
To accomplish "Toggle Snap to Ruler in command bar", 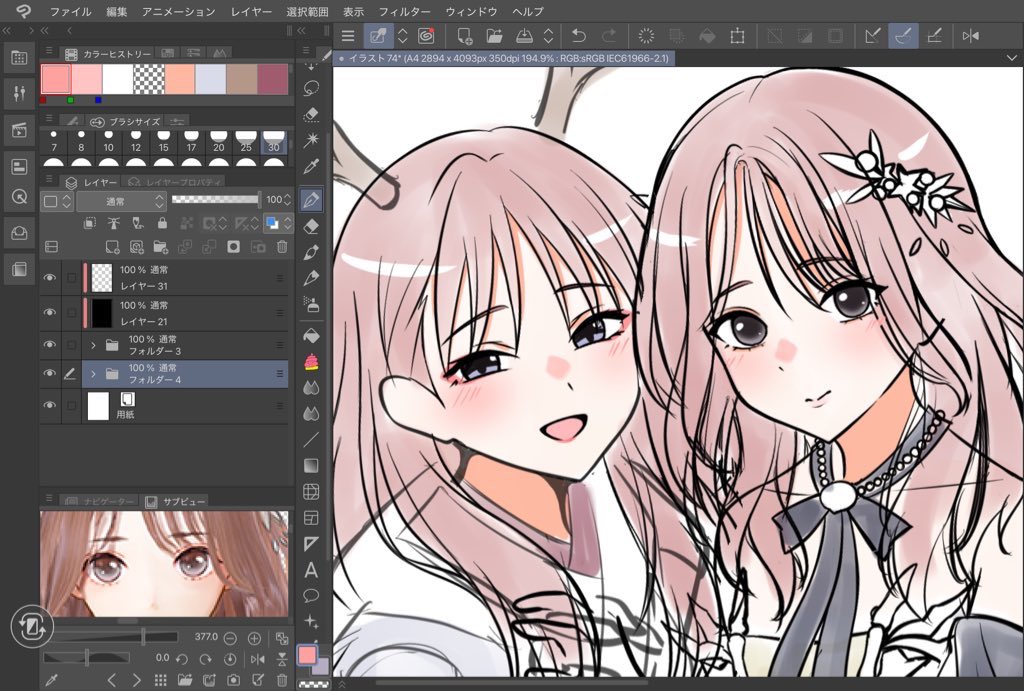I will 872,36.
